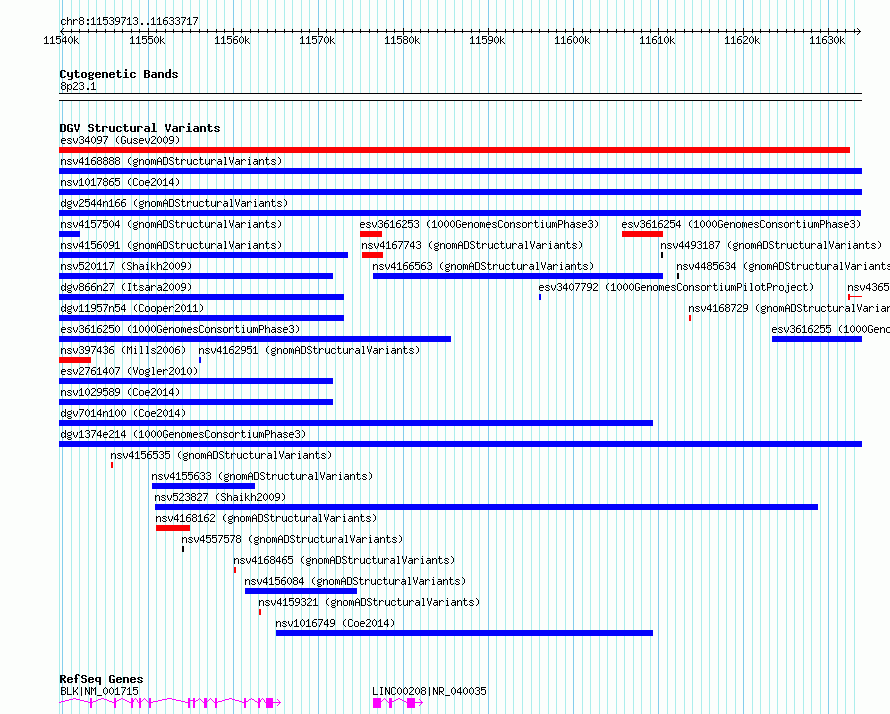
Task: Open nsv4155633 (gnomADStructuralVariants) label
Action: click(262, 476)
